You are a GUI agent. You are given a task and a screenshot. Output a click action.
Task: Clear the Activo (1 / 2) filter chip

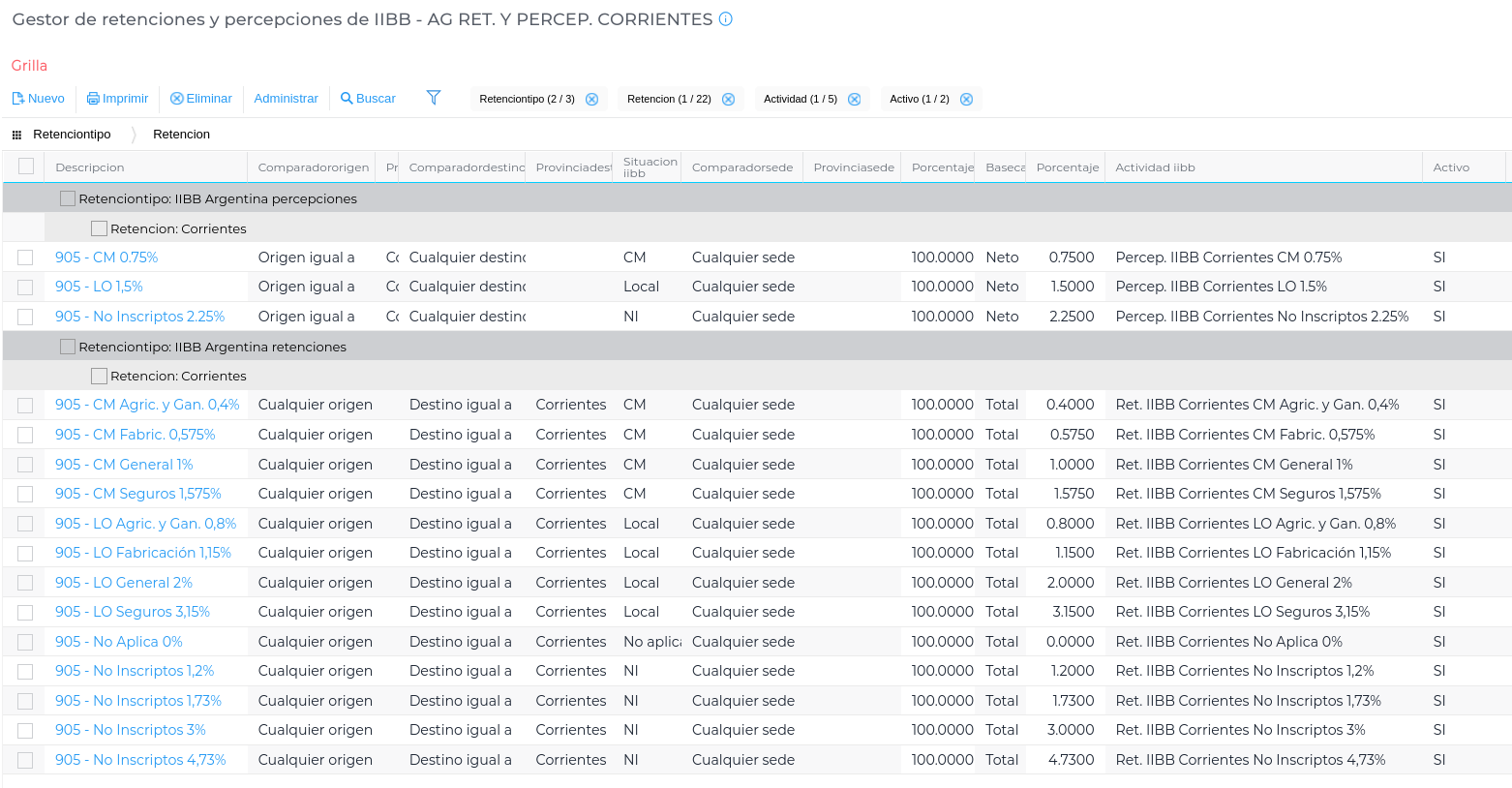966,100
